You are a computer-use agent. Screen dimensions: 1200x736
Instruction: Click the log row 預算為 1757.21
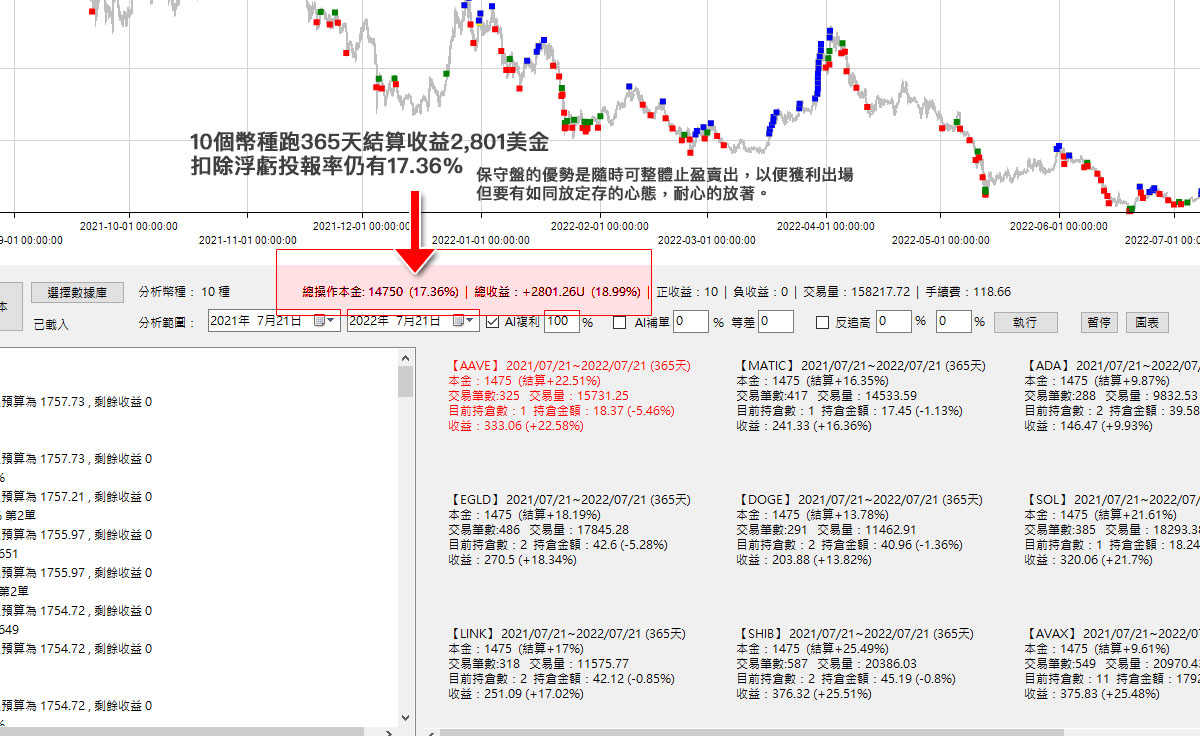(76, 496)
